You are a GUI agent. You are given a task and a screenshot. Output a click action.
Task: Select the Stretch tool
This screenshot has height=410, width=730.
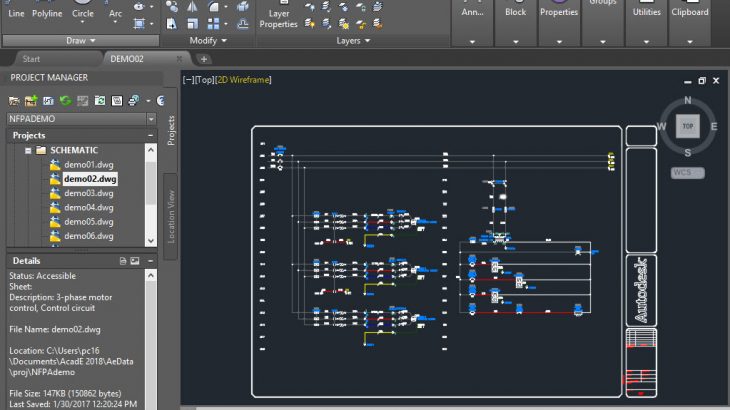point(172,24)
